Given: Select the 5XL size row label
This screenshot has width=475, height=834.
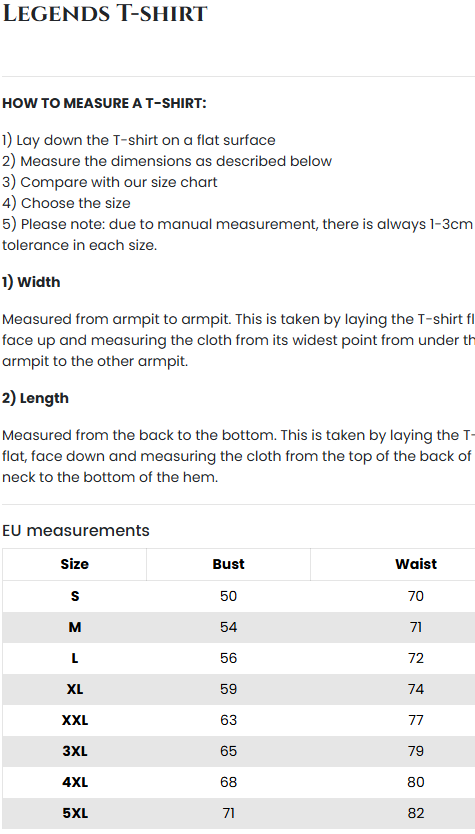Looking at the screenshot, I should click(75, 813).
